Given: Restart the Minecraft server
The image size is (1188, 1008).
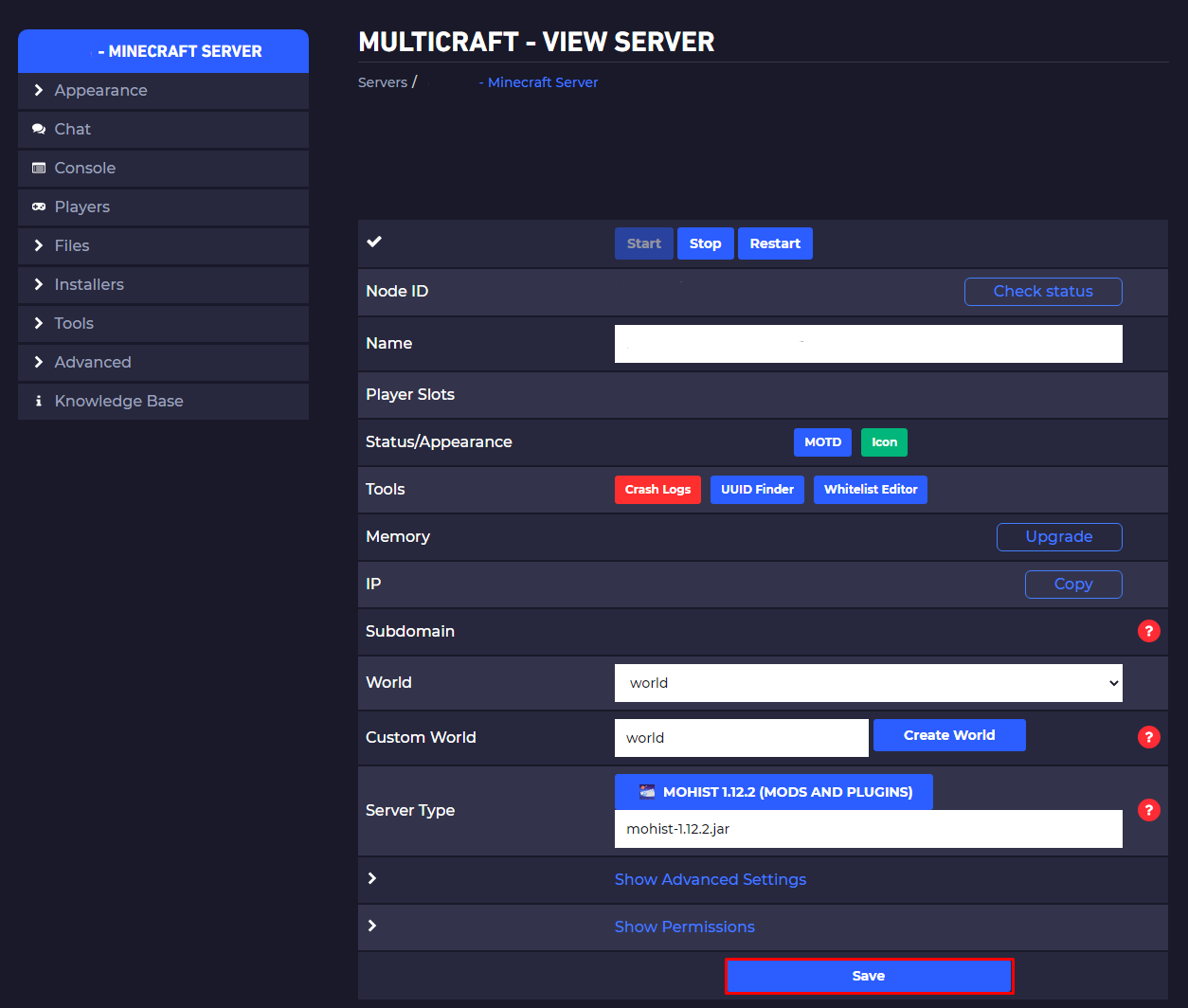Looking at the screenshot, I should [774, 243].
